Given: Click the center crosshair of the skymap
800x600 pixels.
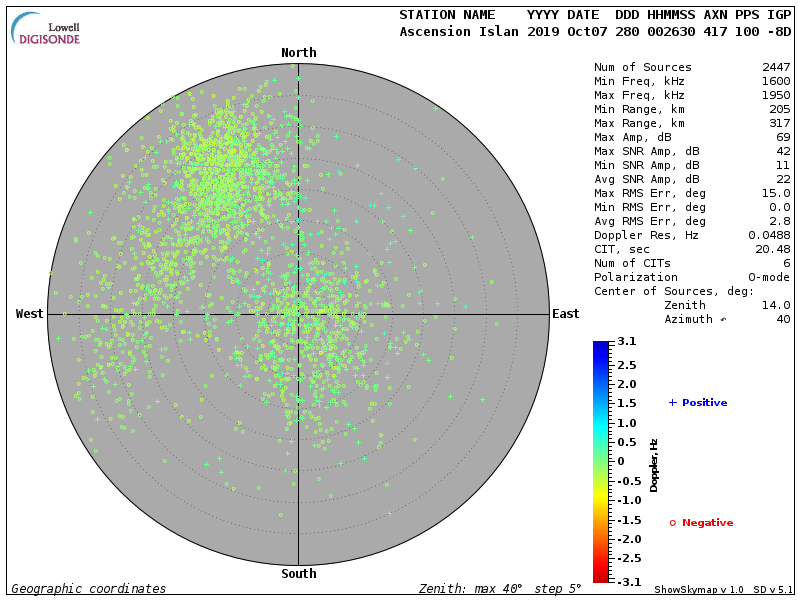Looking at the screenshot, I should [x=298, y=314].
